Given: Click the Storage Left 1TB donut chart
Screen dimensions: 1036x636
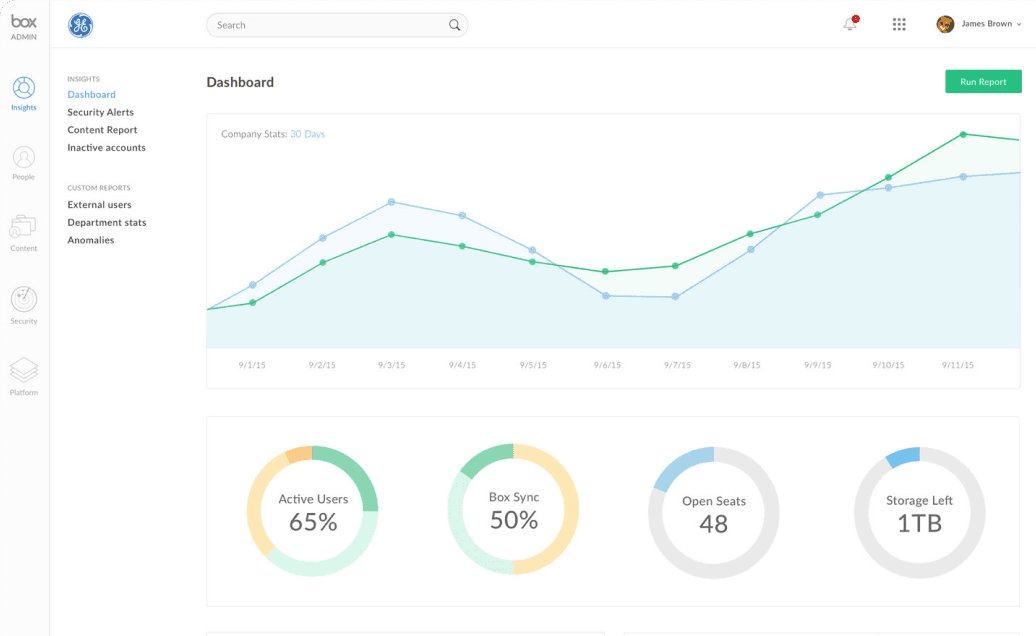Looking at the screenshot, I should point(920,513).
